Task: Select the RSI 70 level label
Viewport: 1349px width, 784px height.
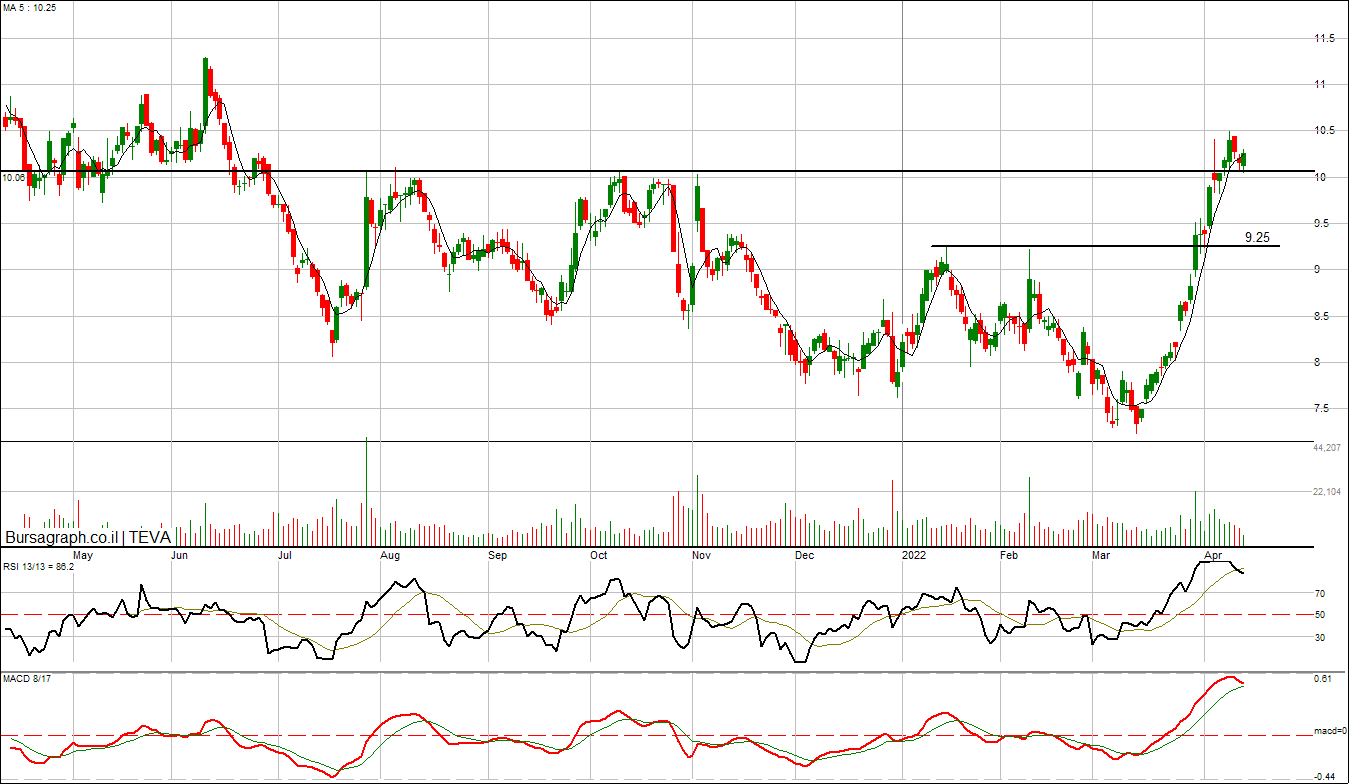Action: 1320,594
